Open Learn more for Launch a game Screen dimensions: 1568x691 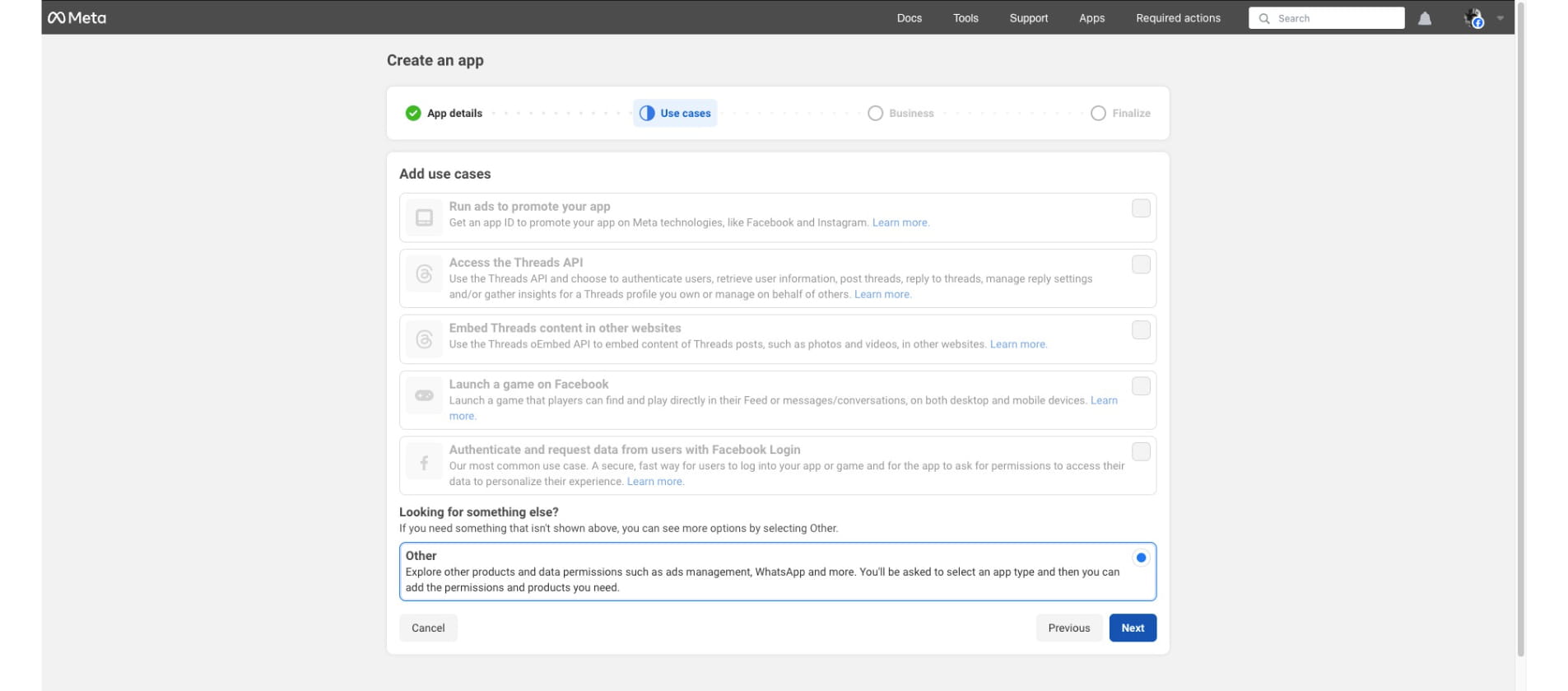tap(1104, 400)
